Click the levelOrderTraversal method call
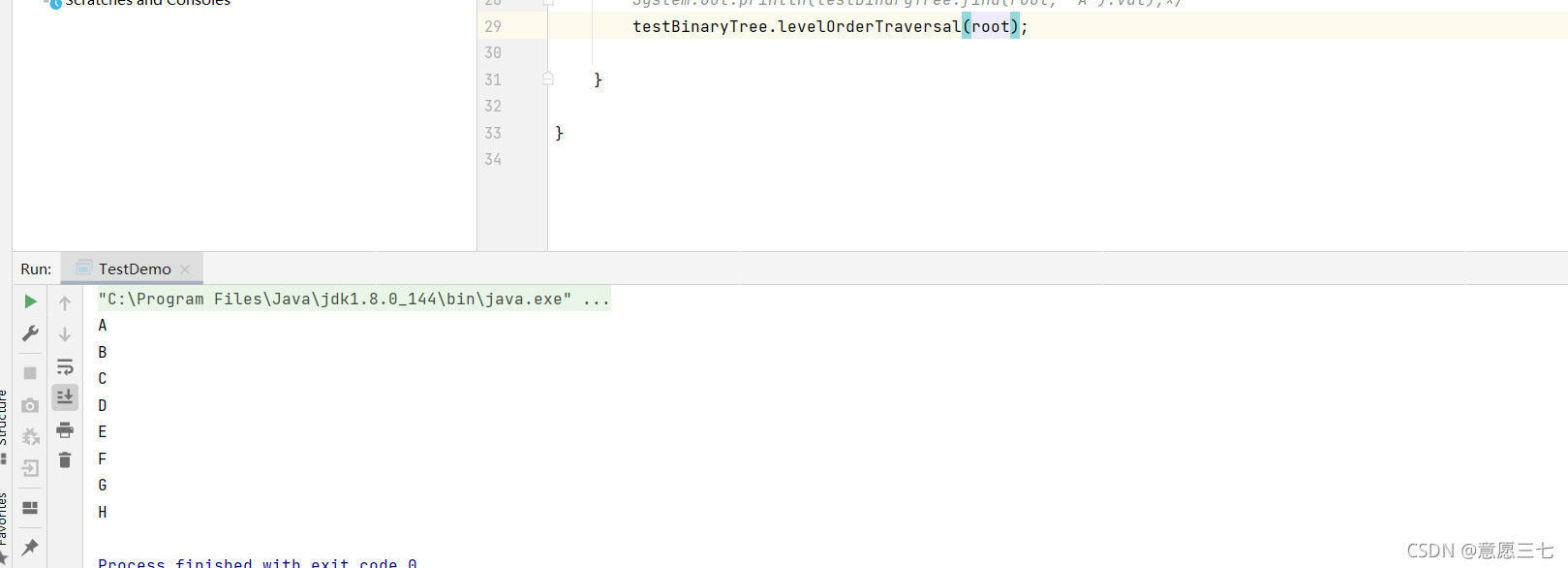 870,26
